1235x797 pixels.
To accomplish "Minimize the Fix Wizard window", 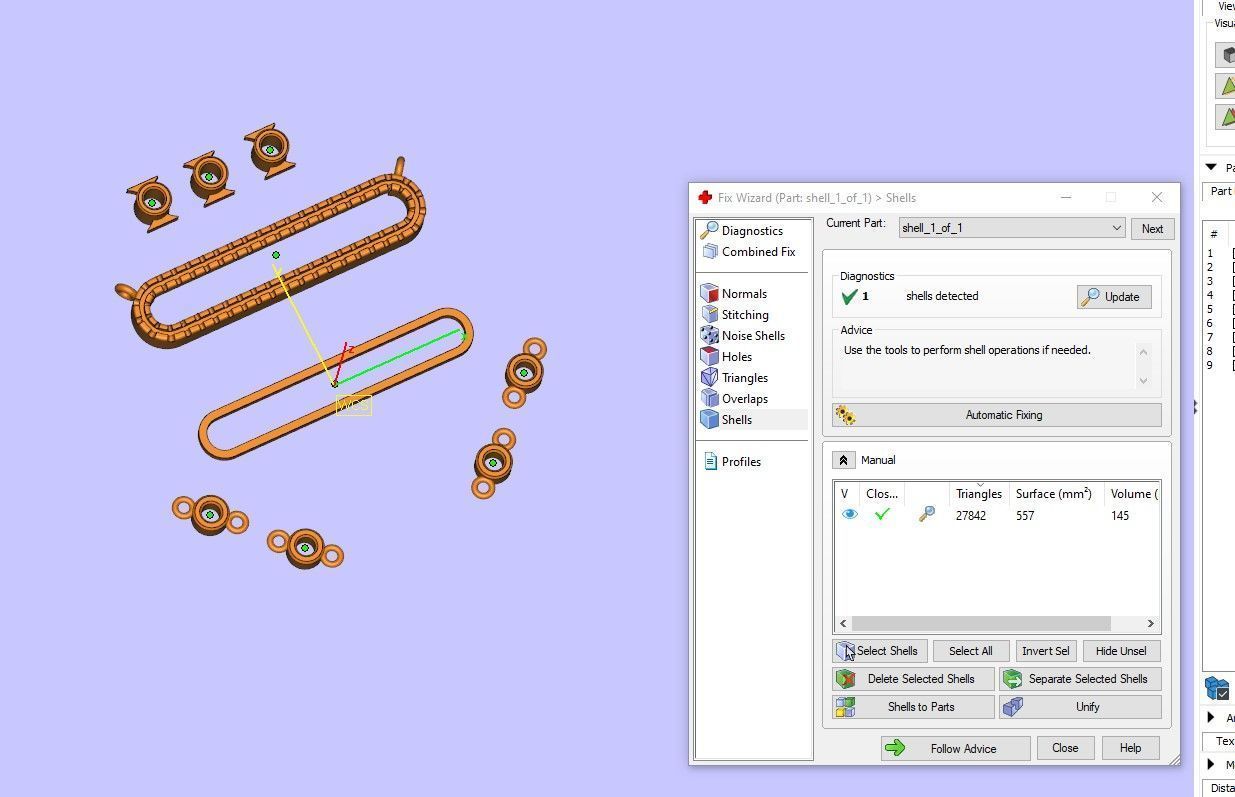I will (1066, 198).
